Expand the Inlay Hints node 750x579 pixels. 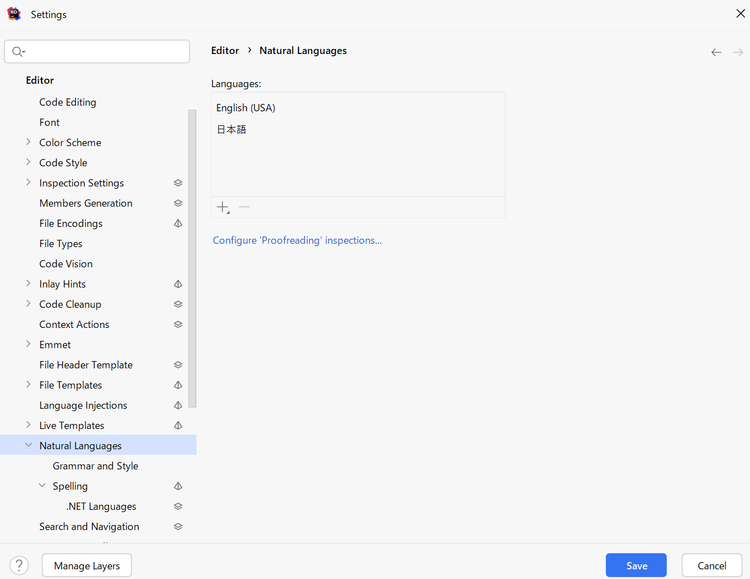coord(28,284)
